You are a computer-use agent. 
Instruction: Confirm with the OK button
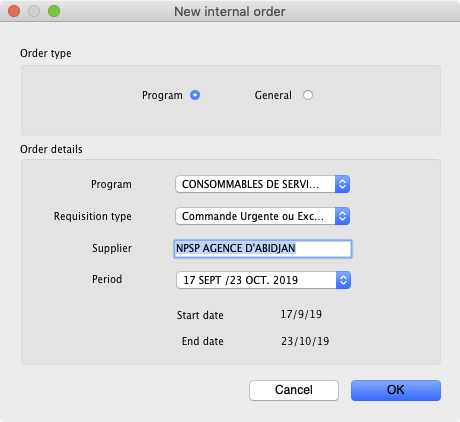pos(396,390)
